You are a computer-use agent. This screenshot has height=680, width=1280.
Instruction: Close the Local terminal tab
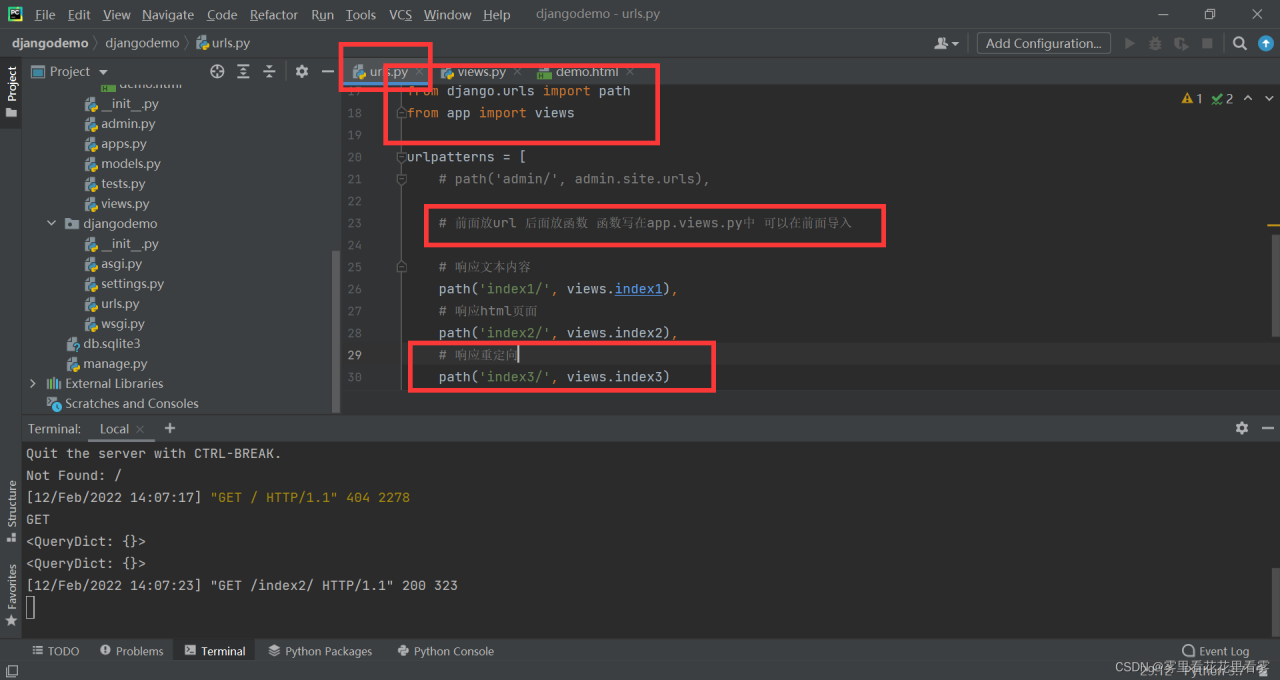(141, 429)
